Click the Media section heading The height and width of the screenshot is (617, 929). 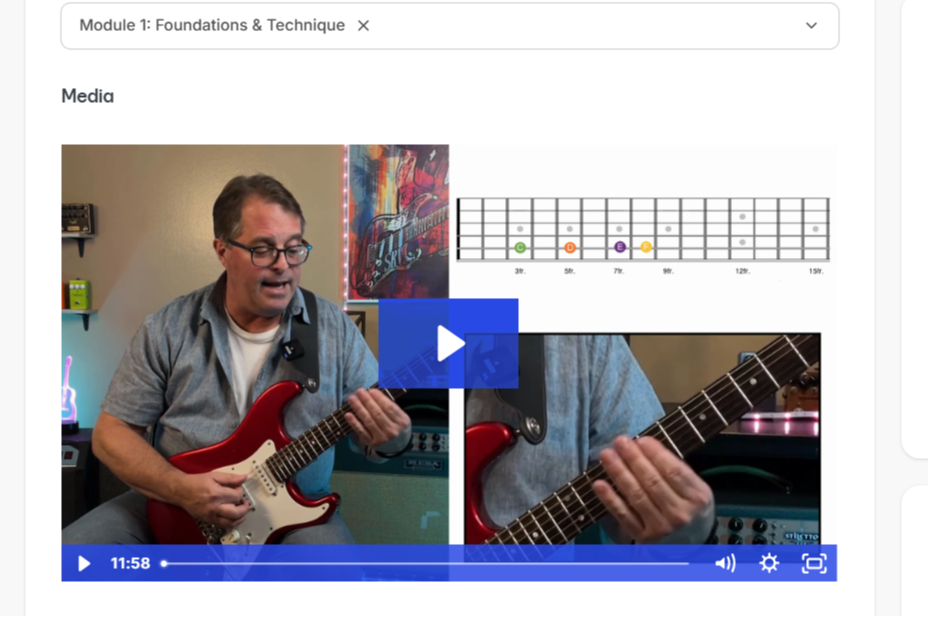click(88, 96)
